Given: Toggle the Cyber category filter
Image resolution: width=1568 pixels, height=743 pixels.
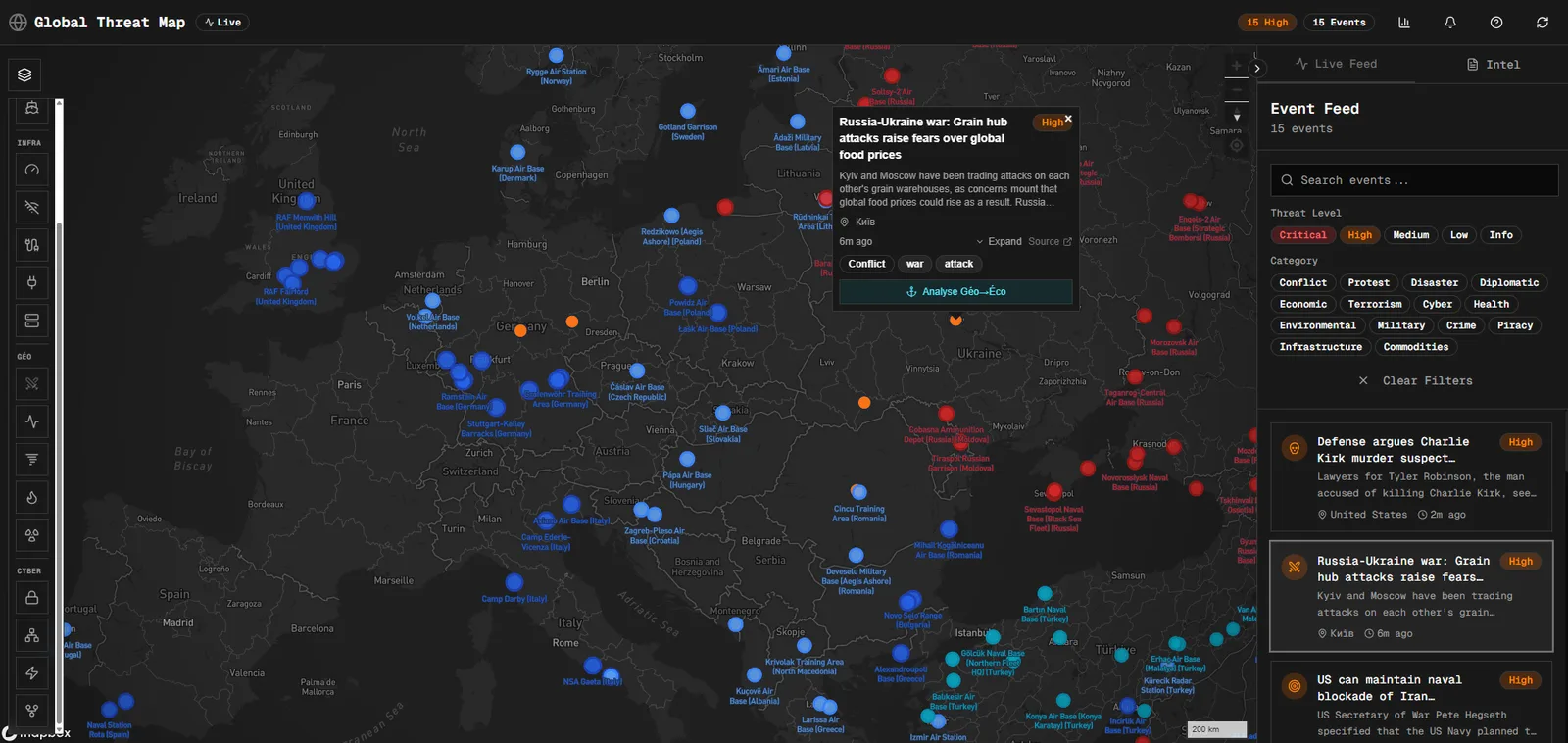Looking at the screenshot, I should 1437,305.
